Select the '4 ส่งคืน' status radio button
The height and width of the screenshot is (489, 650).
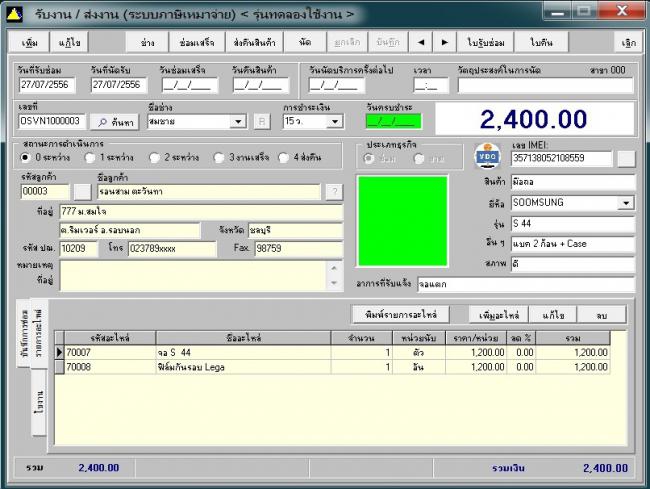coord(284,157)
